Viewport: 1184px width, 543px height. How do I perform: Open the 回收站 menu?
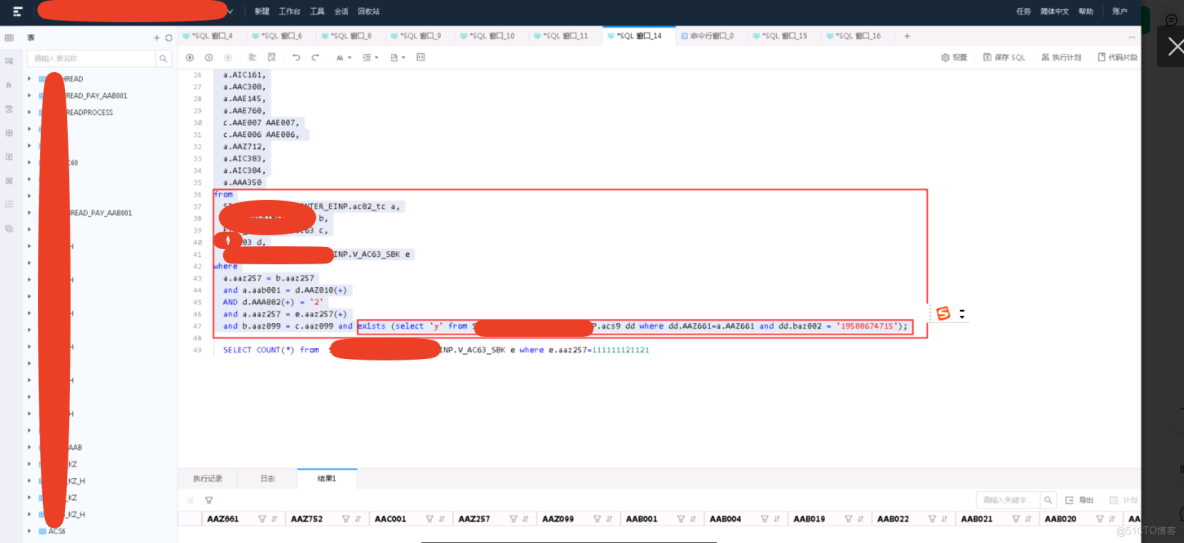pyautogui.click(x=368, y=11)
